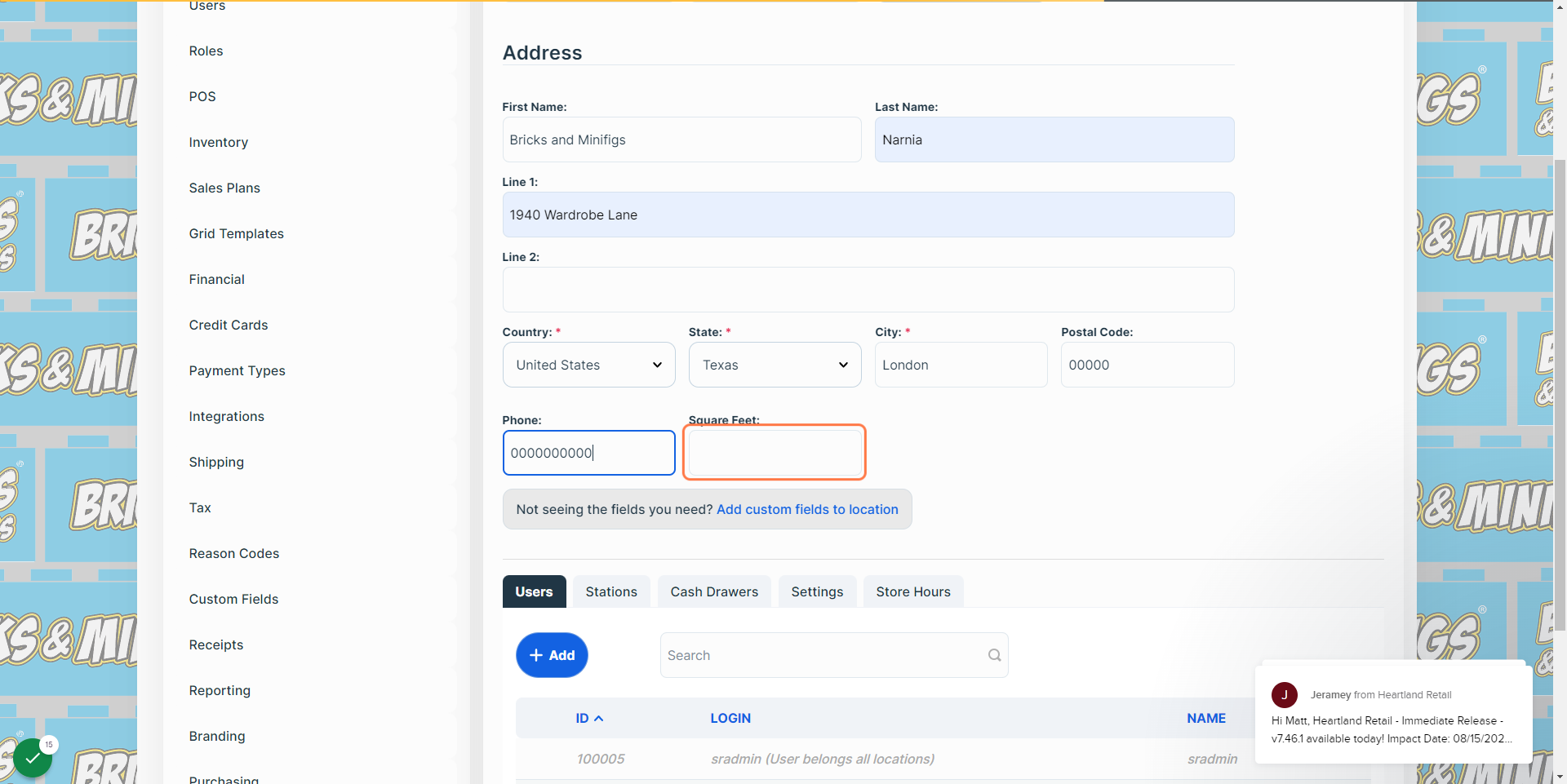Click the search magnifier icon in Users search
Screen dimensions: 1567x784
994,655
